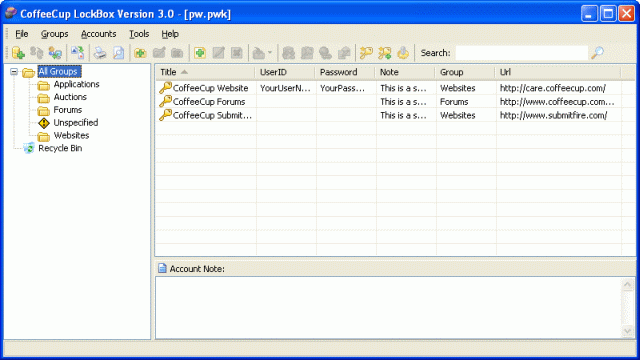Sort by the Group column header
Image resolution: width=640 pixels, height=360 pixels.
click(465, 72)
